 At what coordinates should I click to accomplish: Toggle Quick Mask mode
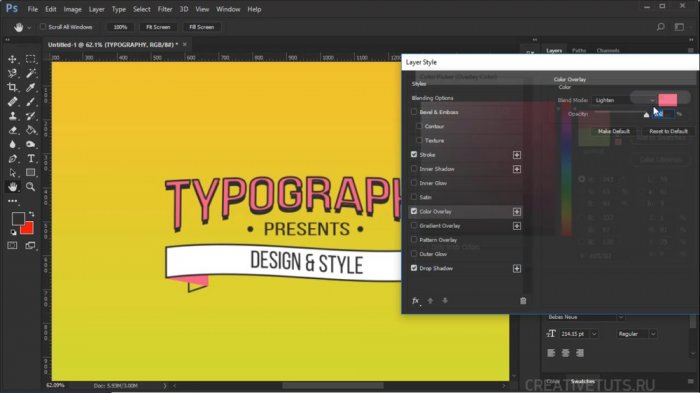12,246
